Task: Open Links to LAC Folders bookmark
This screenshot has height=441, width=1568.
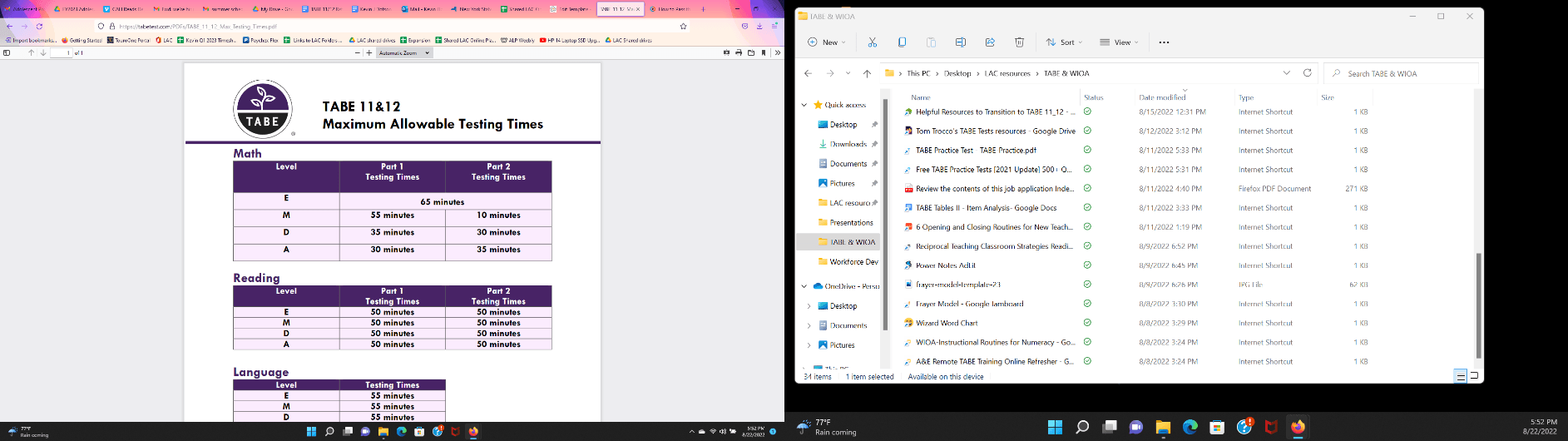Action: coord(313,39)
